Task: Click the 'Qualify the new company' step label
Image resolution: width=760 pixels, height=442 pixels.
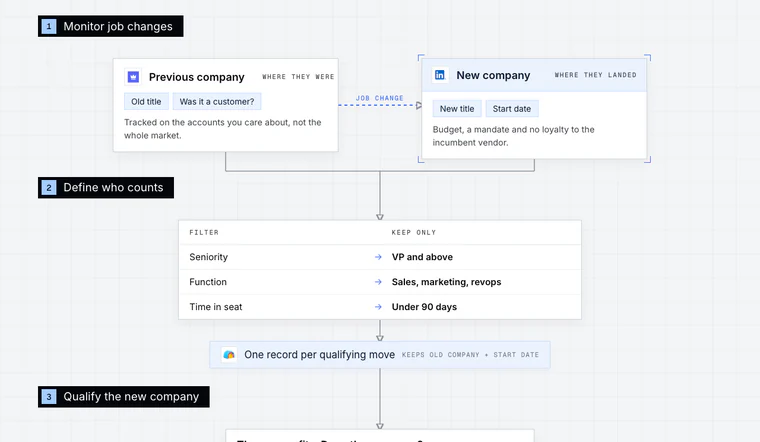Action: 124,397
